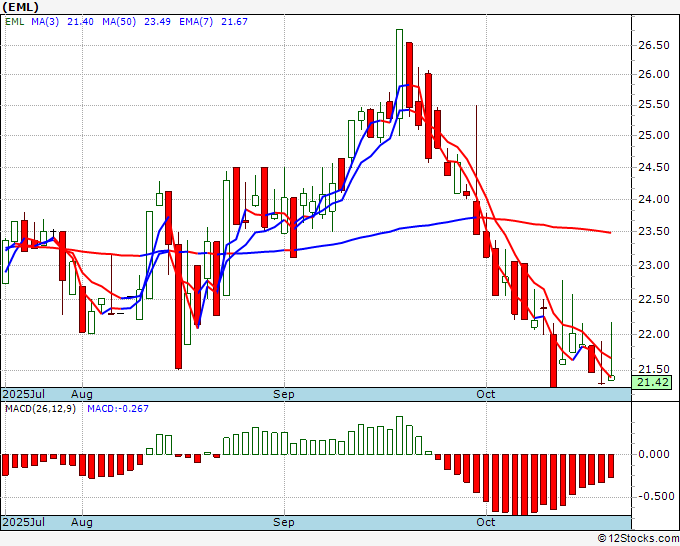This screenshot has width=680, height=546.
Task: Click the 23.49 moving average value
Action: [x=157, y=22]
